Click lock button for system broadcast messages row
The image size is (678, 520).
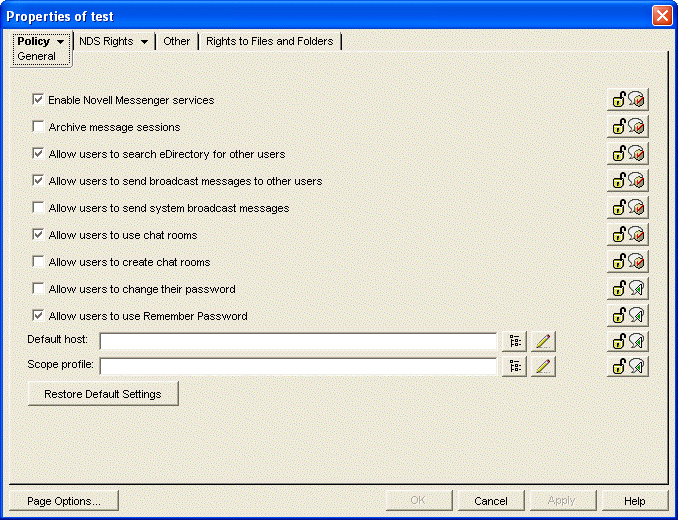pyautogui.click(x=627, y=208)
